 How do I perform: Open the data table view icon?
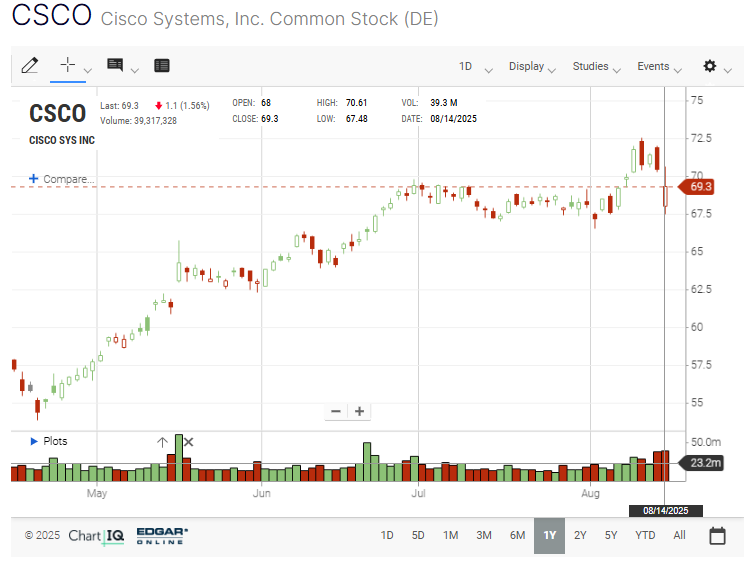click(162, 65)
